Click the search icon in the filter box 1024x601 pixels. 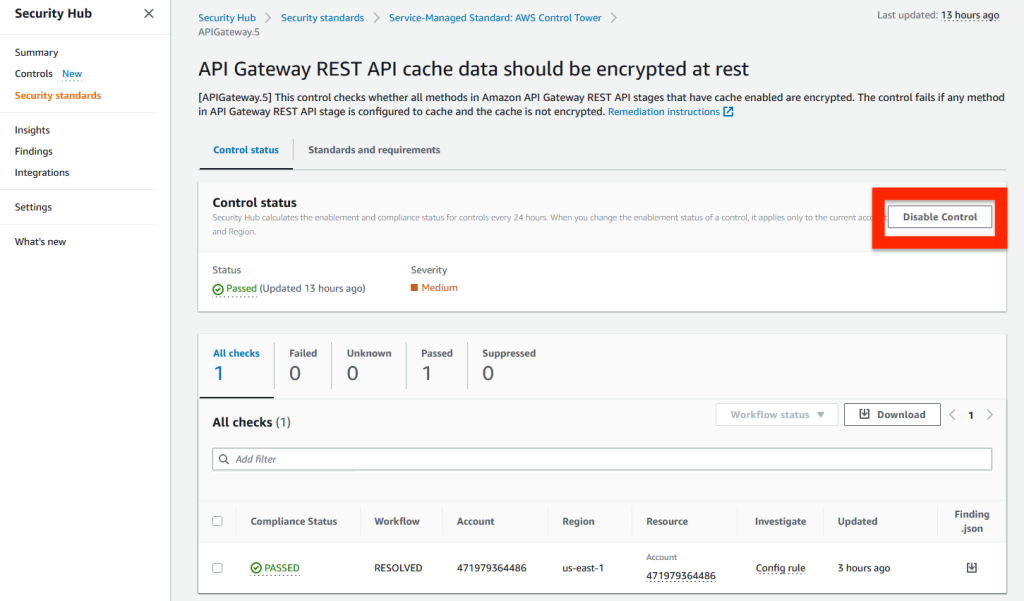tap(224, 459)
